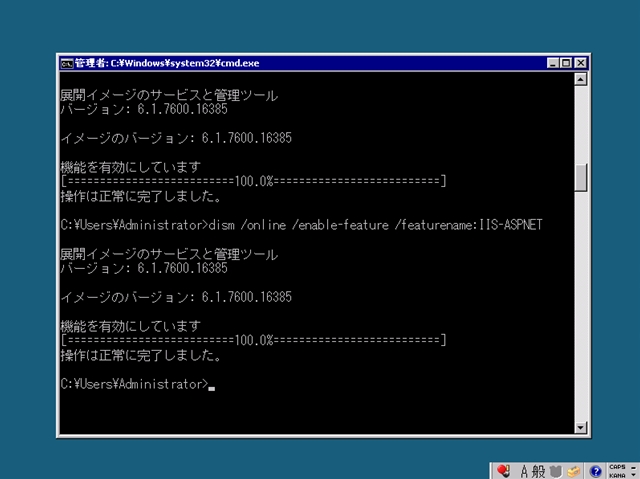This screenshot has width=640, height=479.
Task: Click the first 'イメージのバージョン: 6.1.7600.16385' line
Action: pyautogui.click(x=176, y=138)
